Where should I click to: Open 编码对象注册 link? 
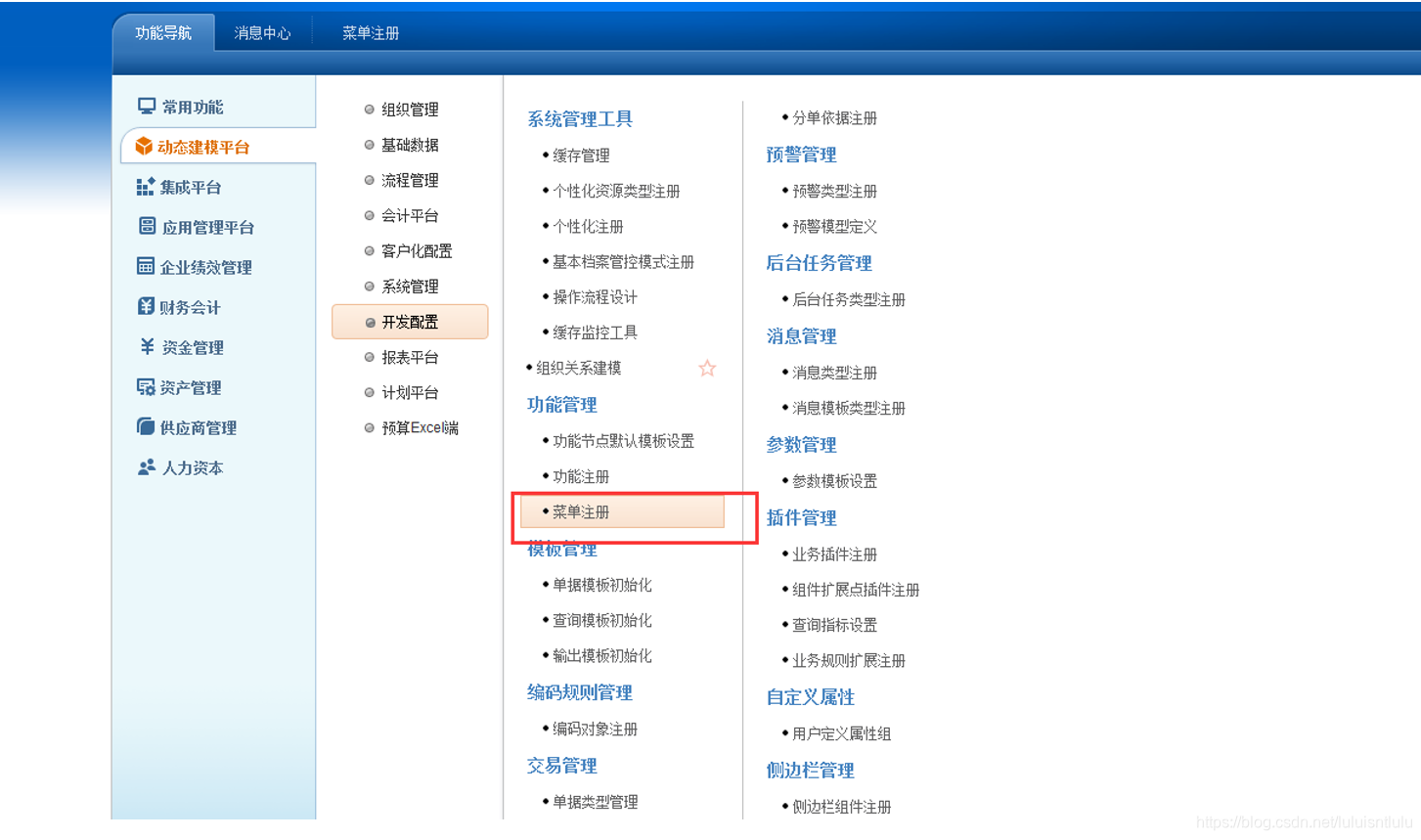[595, 729]
